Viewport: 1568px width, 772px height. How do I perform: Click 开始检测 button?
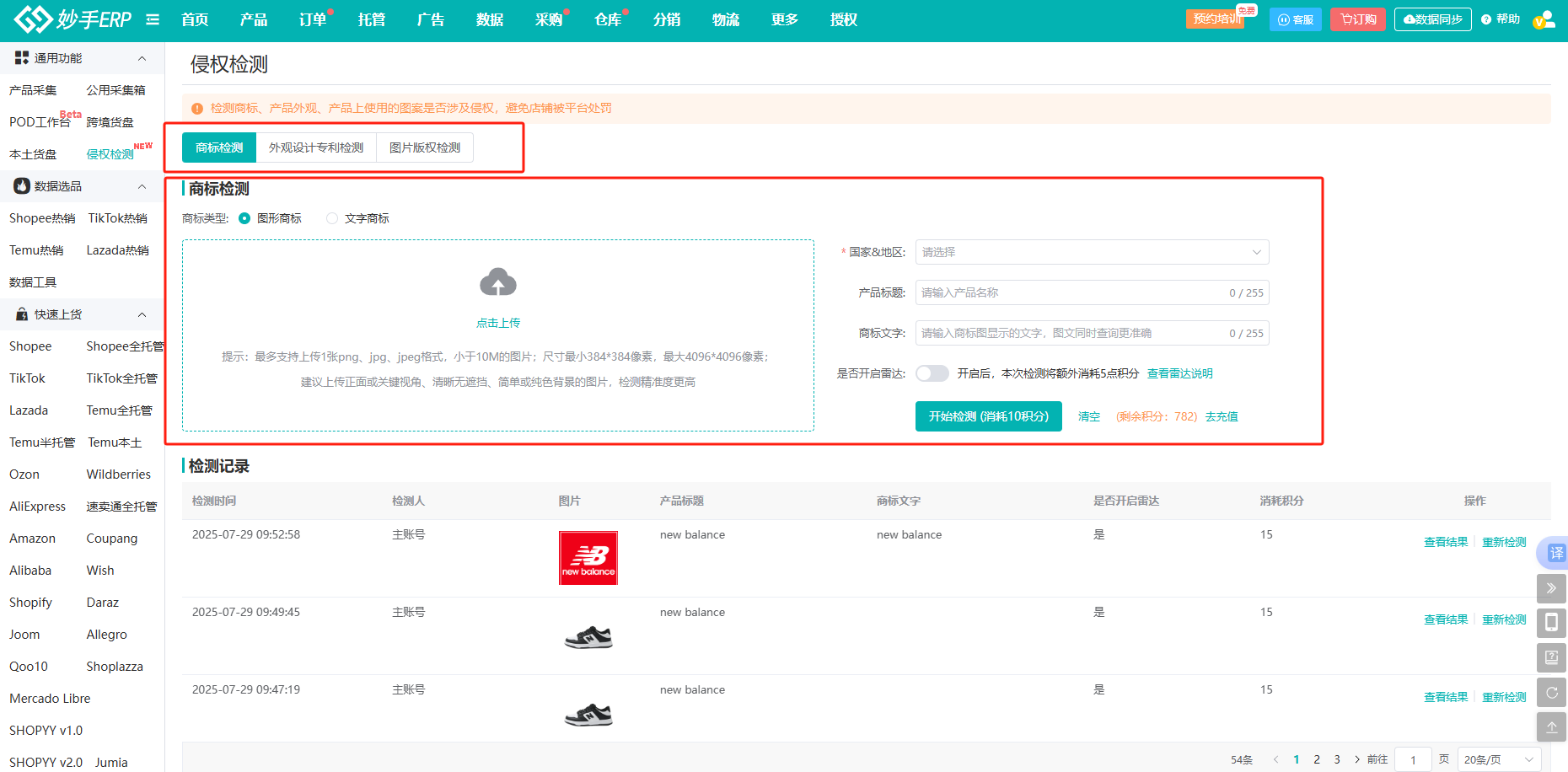[988, 416]
